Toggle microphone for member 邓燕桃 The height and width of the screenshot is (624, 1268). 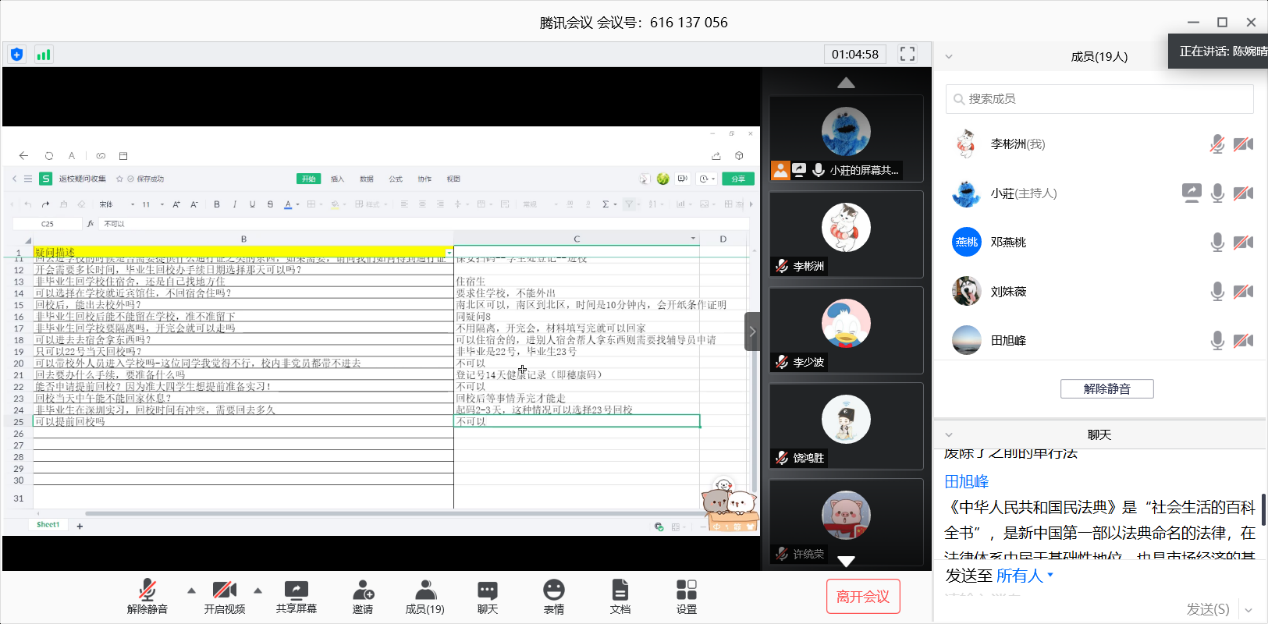coord(1217,242)
